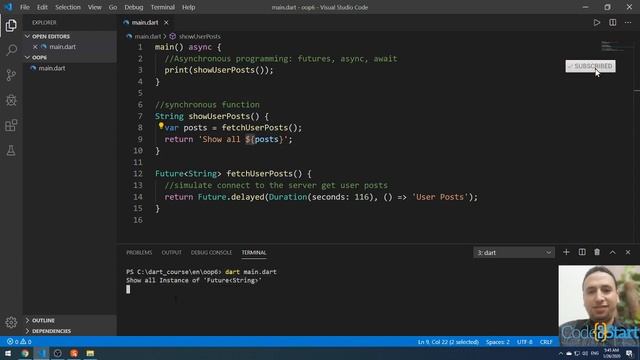
Task: Open the Terminal menu
Action: pyautogui.click(x=162, y=7)
